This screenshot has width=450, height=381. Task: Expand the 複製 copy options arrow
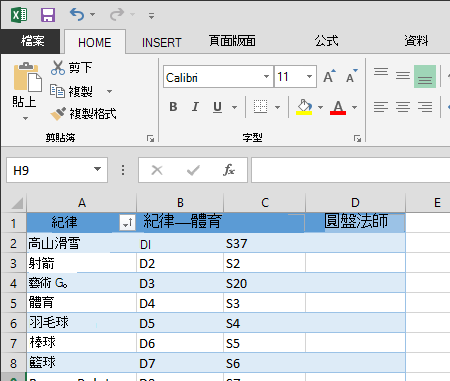[109, 91]
